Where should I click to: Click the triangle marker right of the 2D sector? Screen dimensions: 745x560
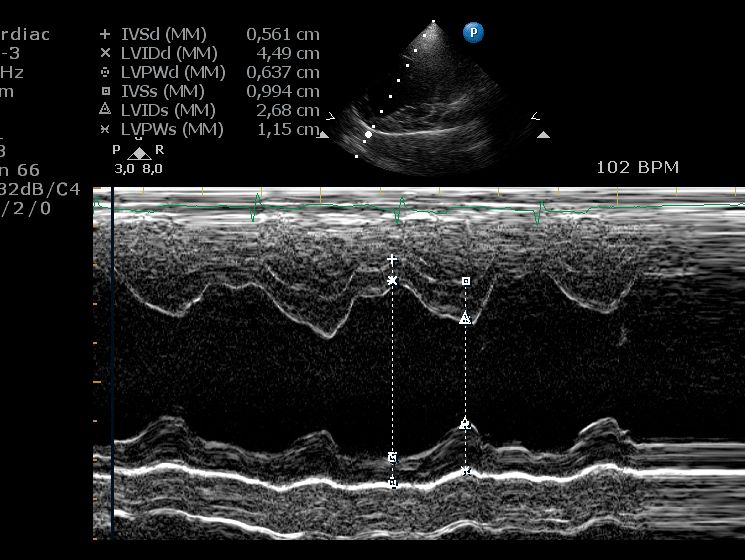[x=543, y=134]
